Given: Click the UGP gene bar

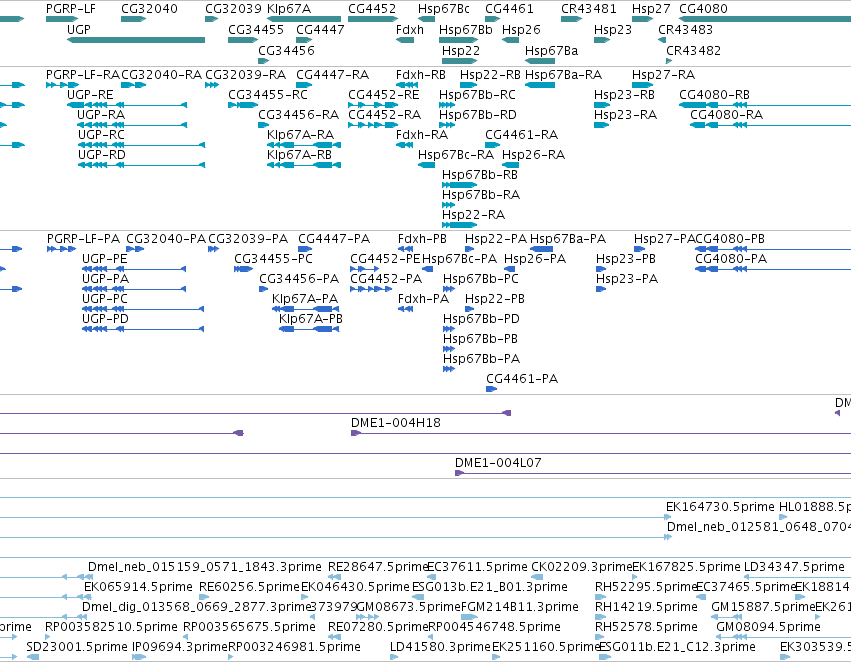Looking at the screenshot, I should [136, 40].
